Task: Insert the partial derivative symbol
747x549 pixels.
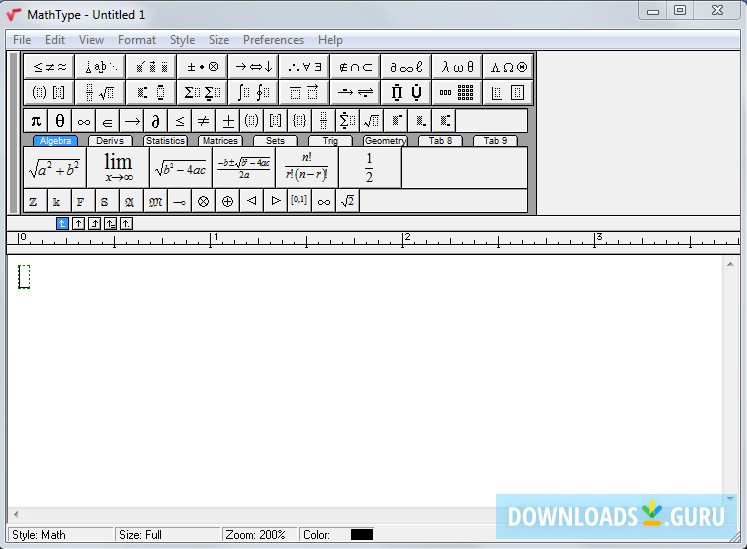Action: pyautogui.click(x=156, y=121)
